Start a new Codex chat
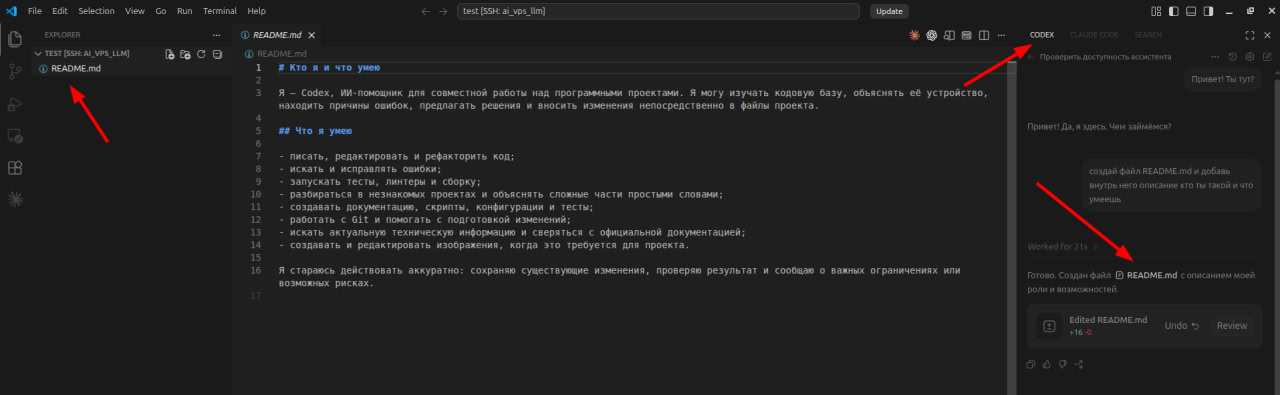 click(1266, 57)
